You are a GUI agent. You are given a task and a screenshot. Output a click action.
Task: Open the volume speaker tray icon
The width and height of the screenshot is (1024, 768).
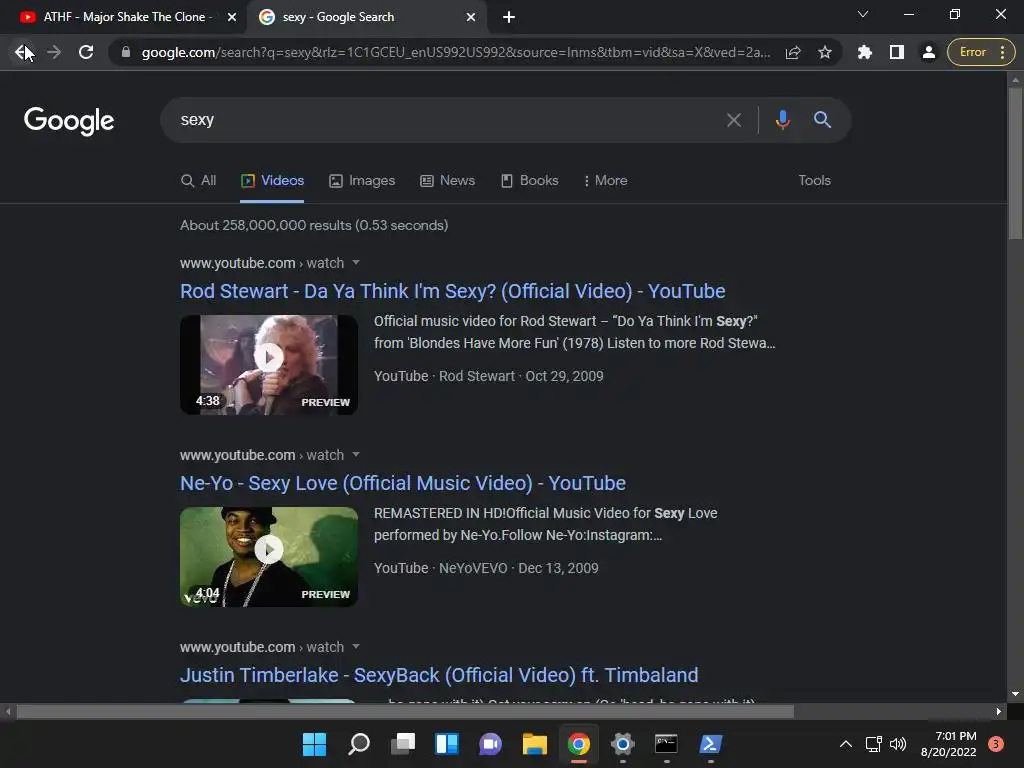pos(899,744)
